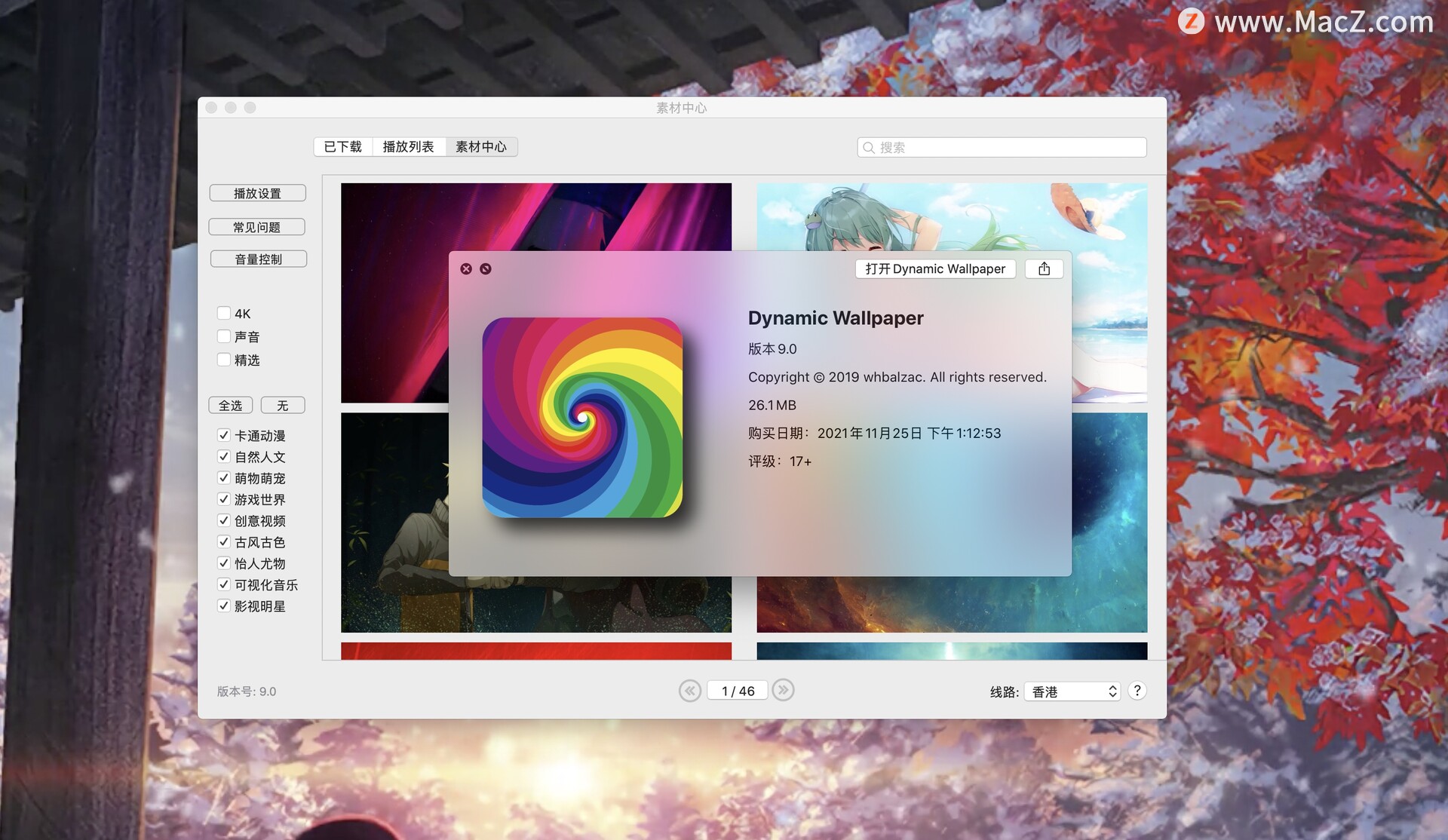Switch to the 素材中心 tab
Screen dimensions: 1448x840
pyautogui.click(x=481, y=147)
